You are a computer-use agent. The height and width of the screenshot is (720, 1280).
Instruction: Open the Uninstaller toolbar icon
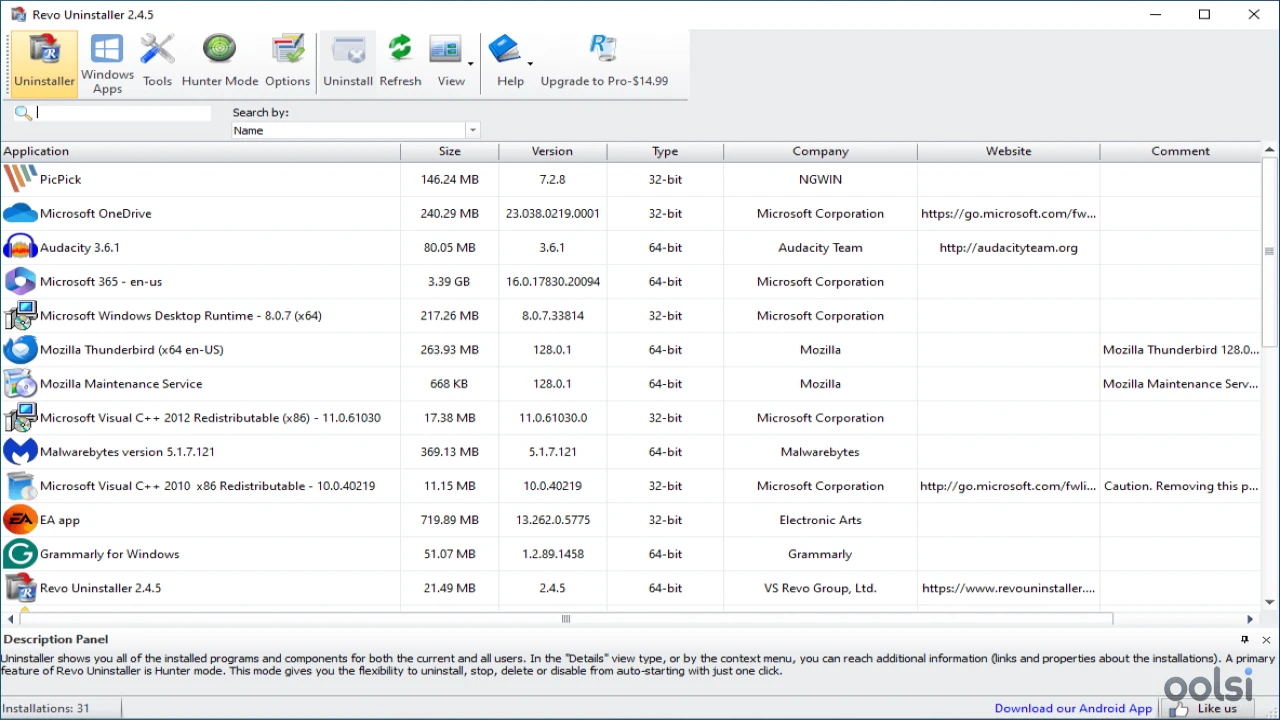tap(44, 64)
